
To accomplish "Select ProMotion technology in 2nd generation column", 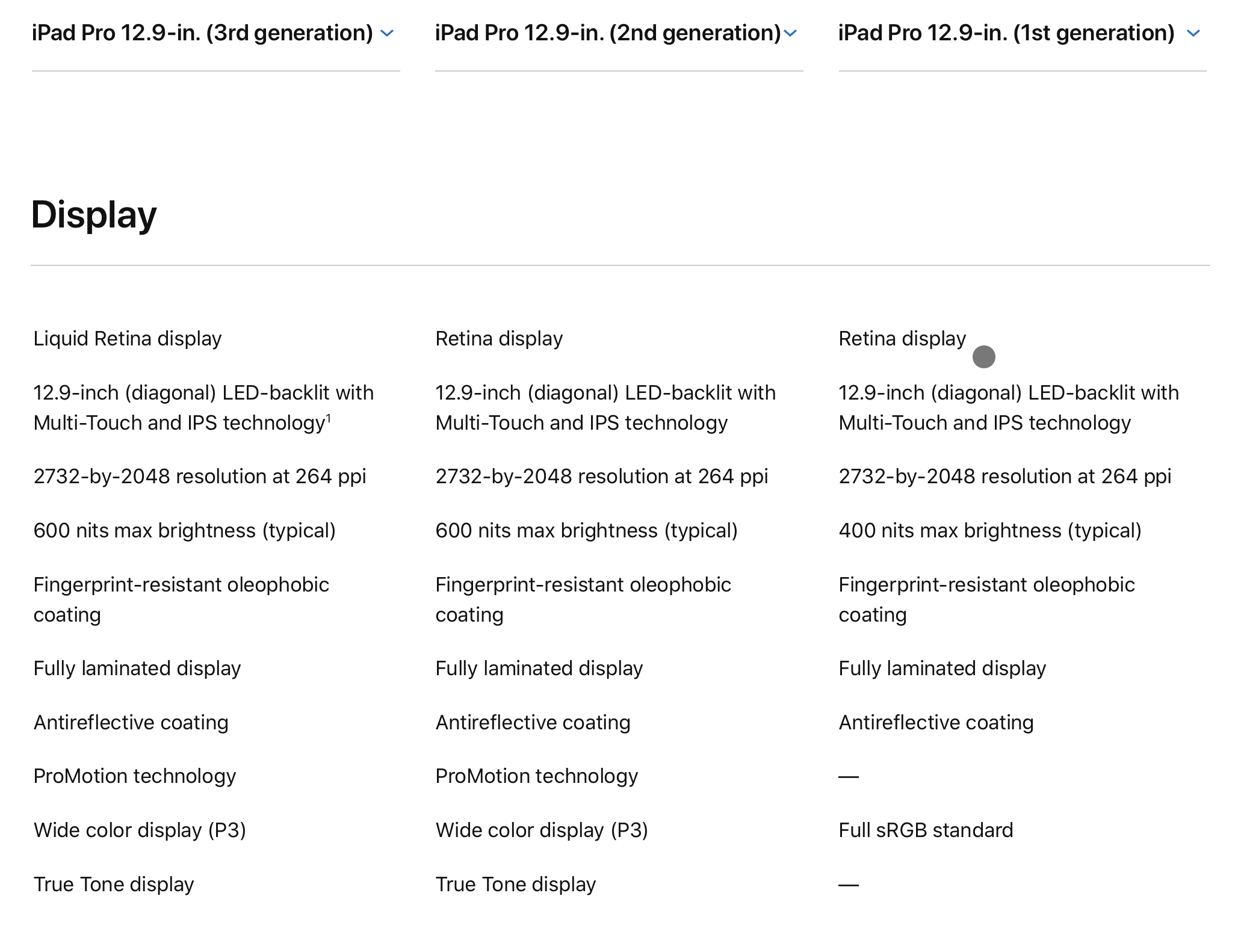I will click(536, 776).
